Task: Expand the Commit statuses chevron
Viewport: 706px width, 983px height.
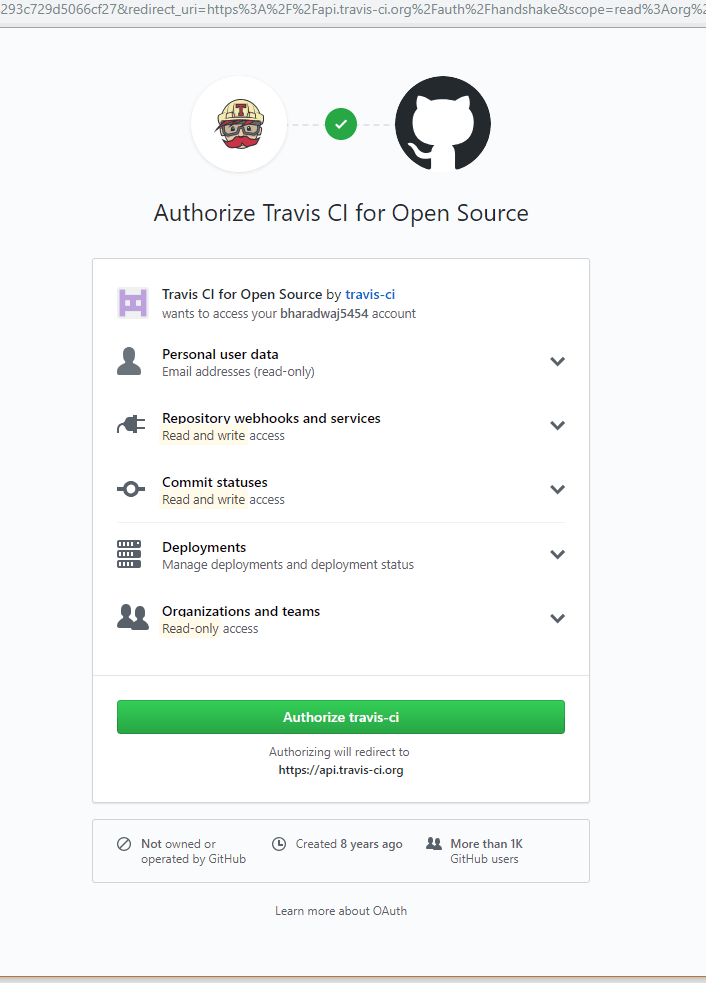Action: (558, 490)
